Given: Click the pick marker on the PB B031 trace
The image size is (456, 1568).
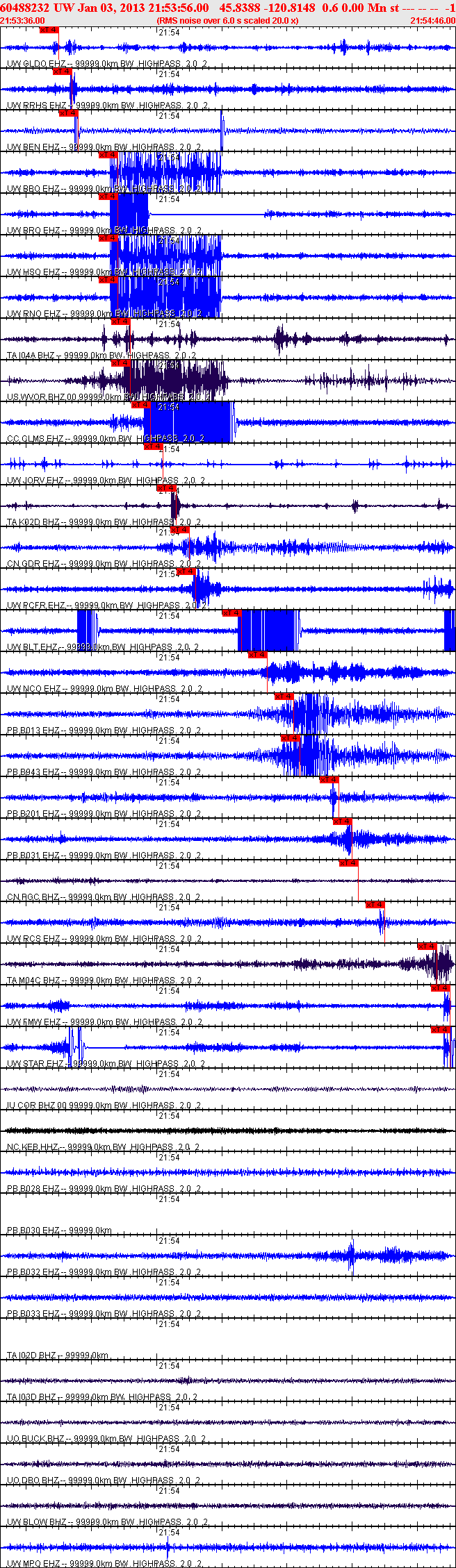Looking at the screenshot, I should 343,821.
